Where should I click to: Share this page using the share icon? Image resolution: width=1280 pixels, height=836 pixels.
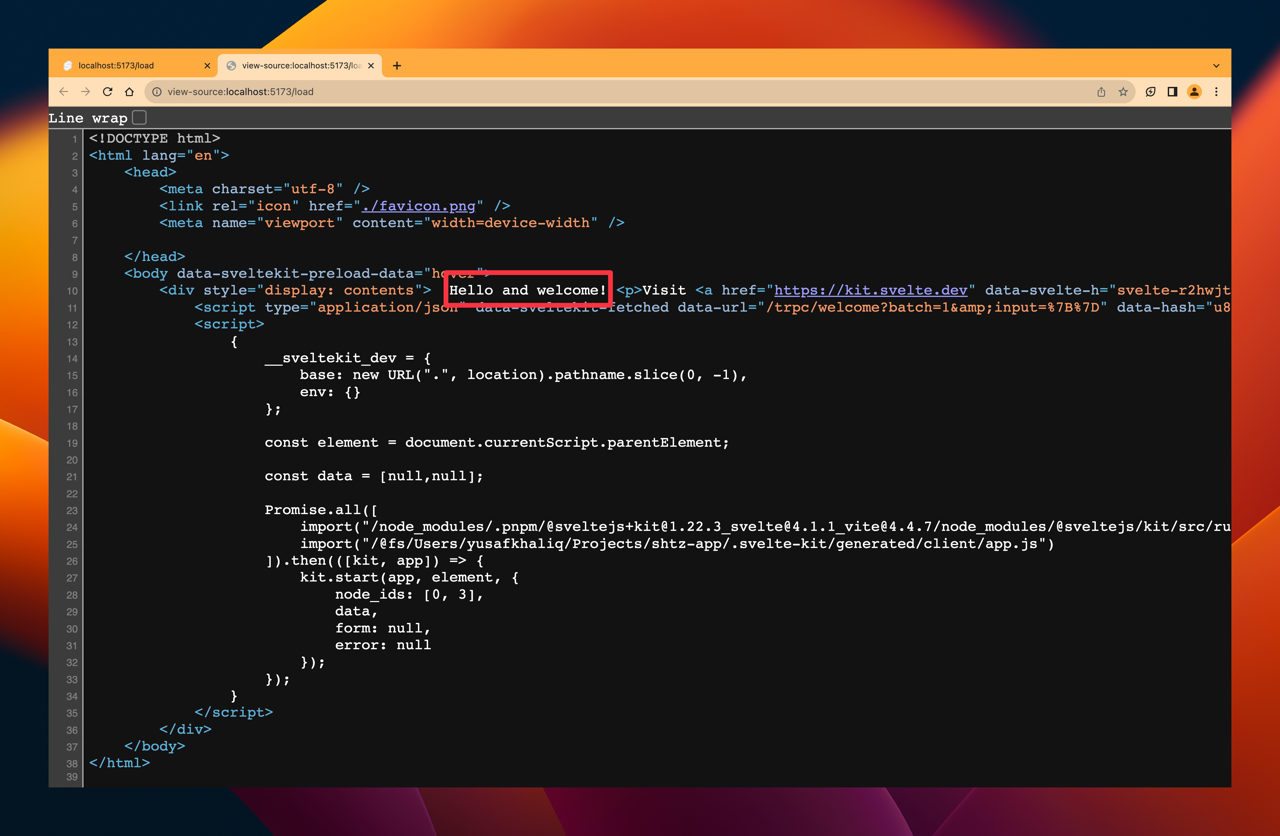click(x=1101, y=92)
